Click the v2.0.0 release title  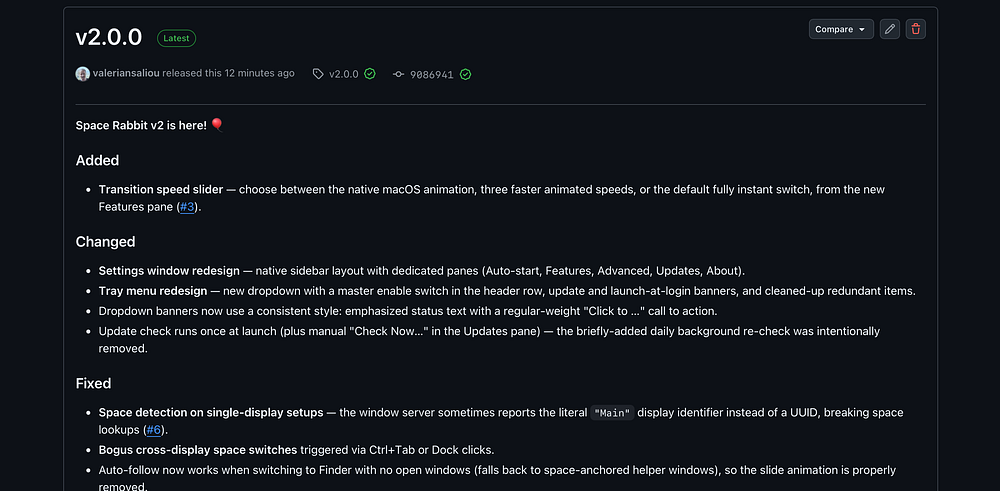click(109, 38)
